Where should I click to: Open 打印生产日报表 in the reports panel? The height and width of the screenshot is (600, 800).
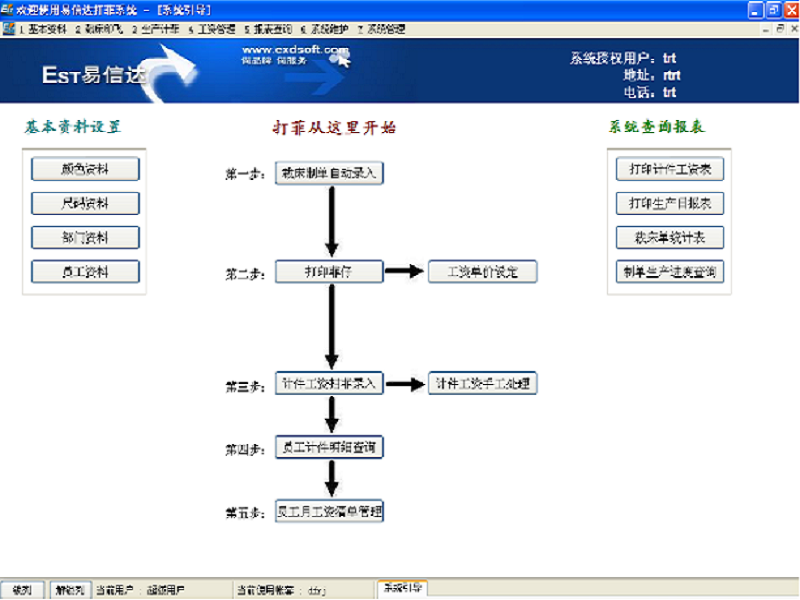coord(670,203)
